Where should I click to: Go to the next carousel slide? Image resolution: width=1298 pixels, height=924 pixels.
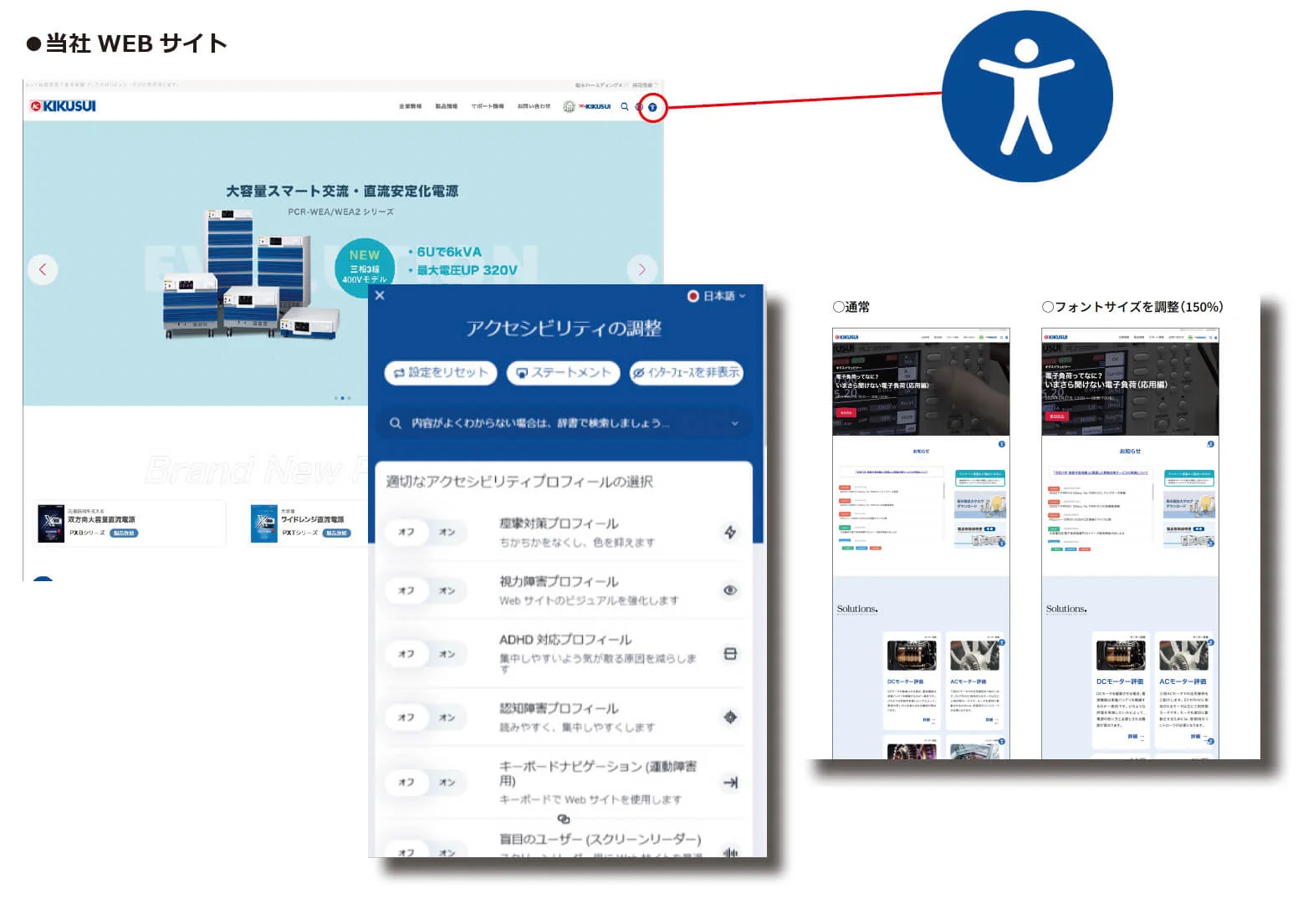pos(641,269)
